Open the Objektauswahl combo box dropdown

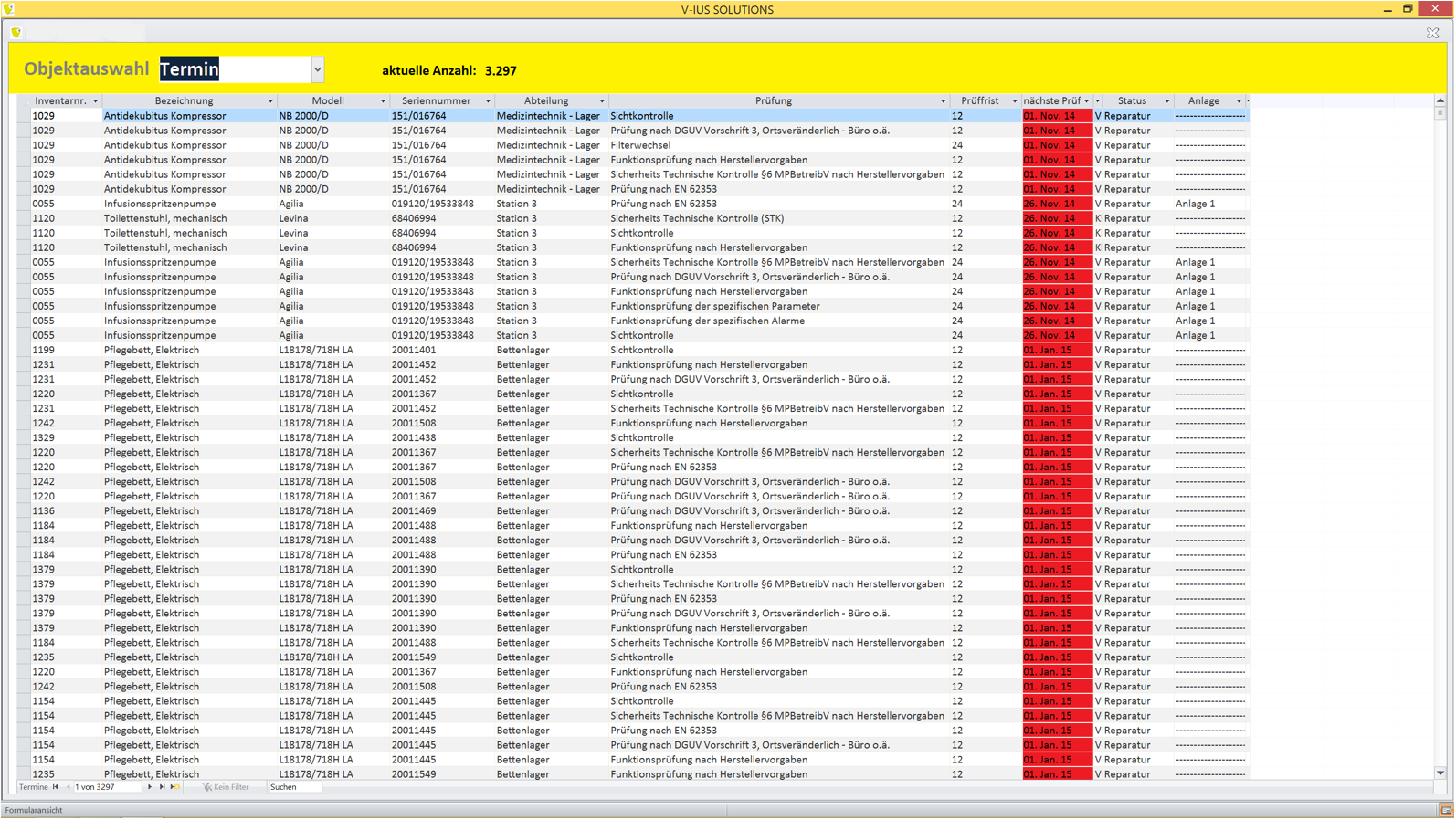(x=317, y=69)
